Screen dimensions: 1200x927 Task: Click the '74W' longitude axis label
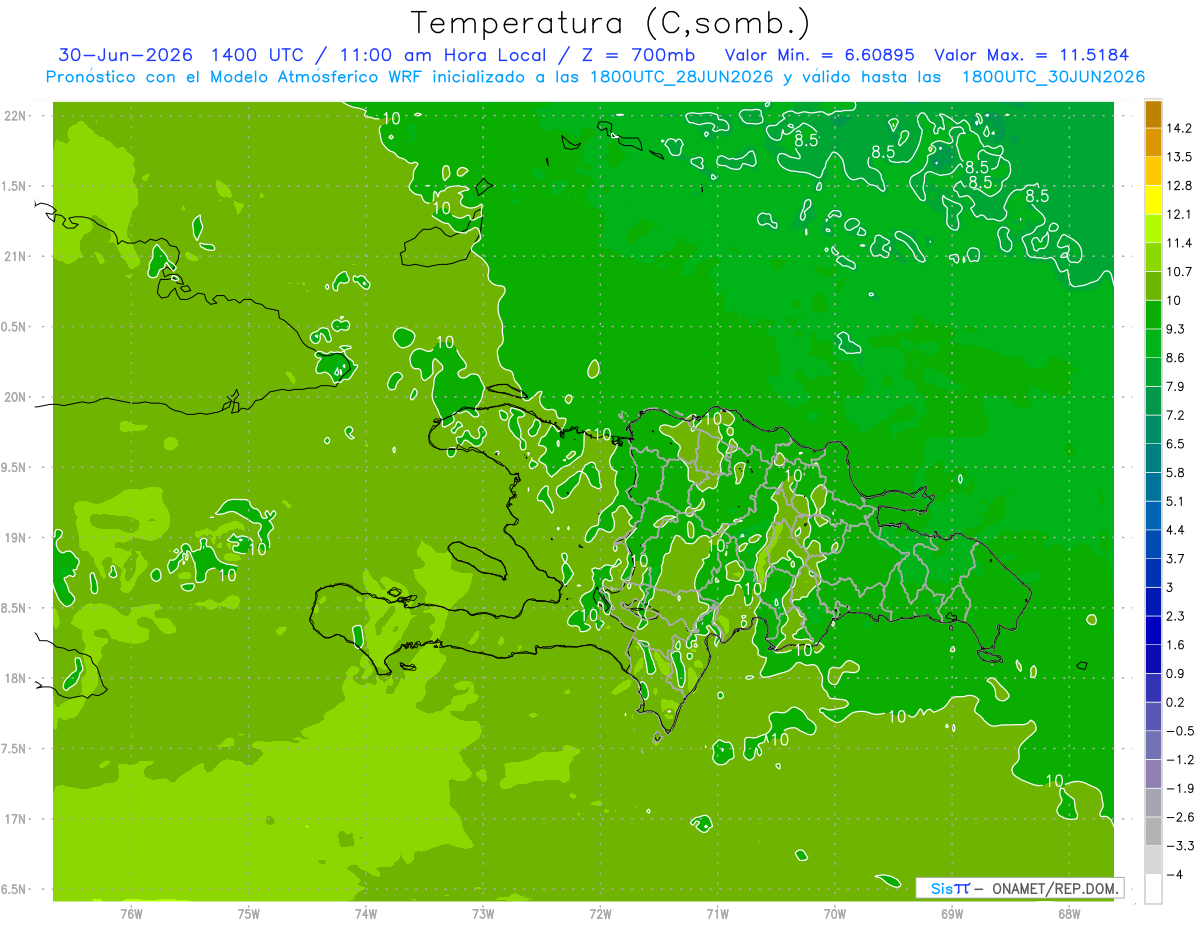point(366,914)
